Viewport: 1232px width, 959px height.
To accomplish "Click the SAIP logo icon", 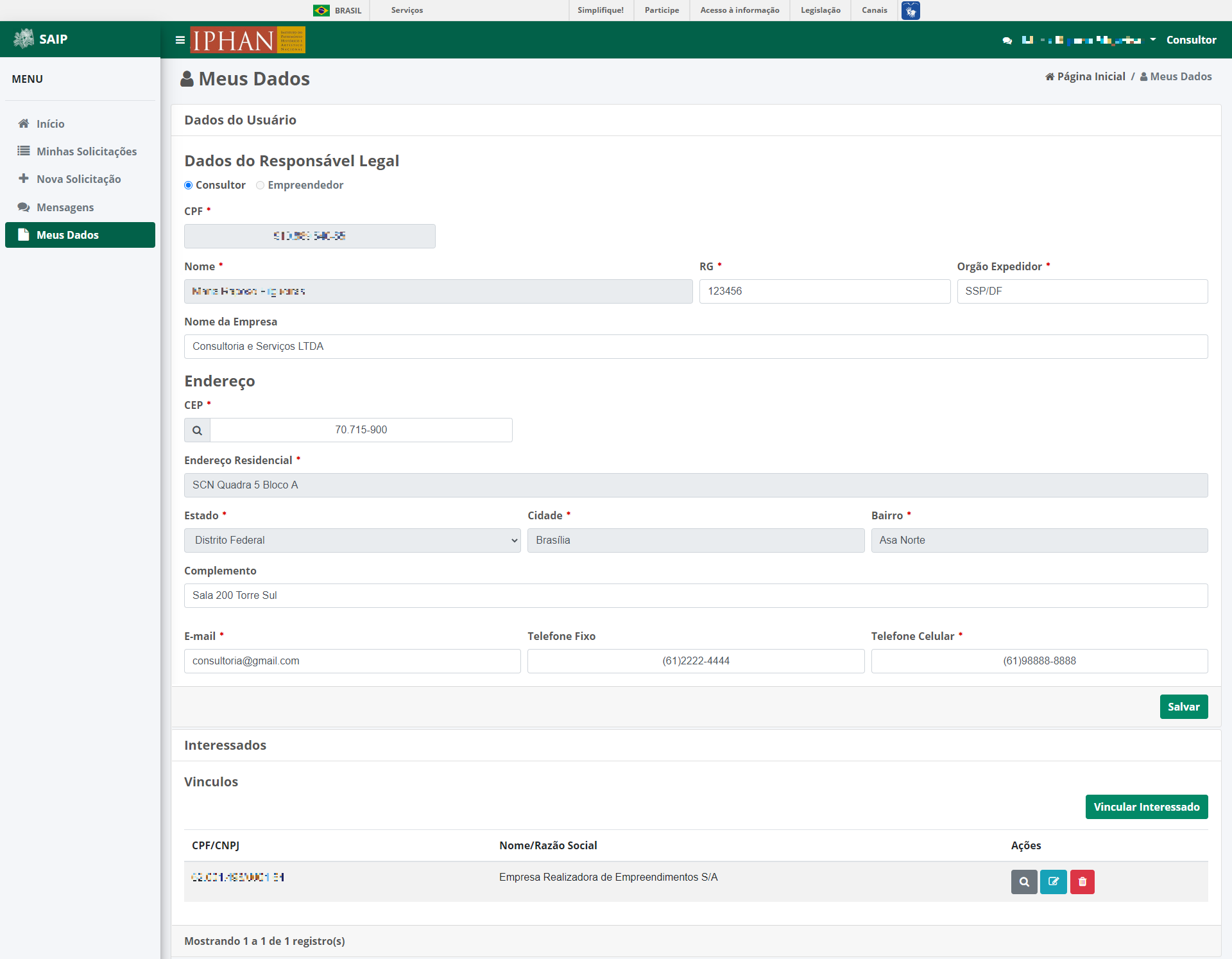I will pos(24,39).
